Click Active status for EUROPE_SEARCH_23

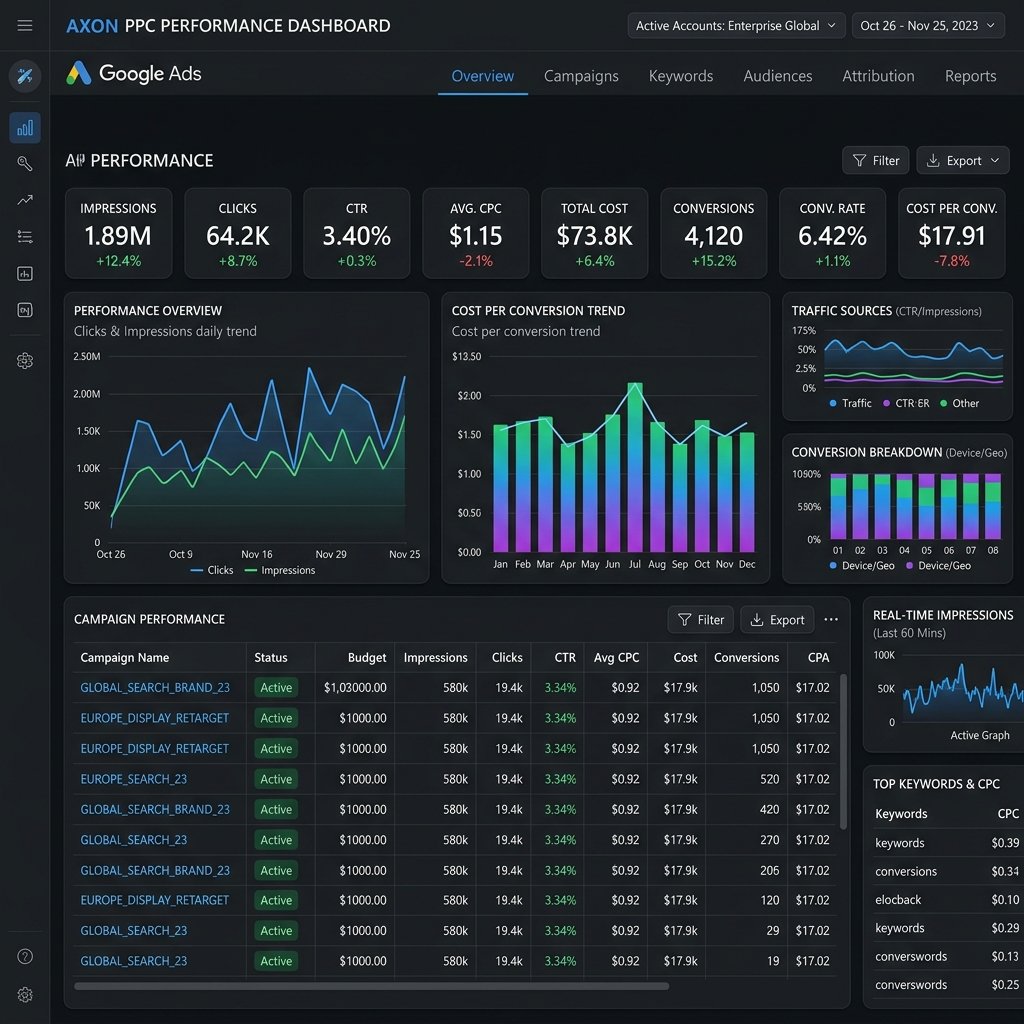276,778
